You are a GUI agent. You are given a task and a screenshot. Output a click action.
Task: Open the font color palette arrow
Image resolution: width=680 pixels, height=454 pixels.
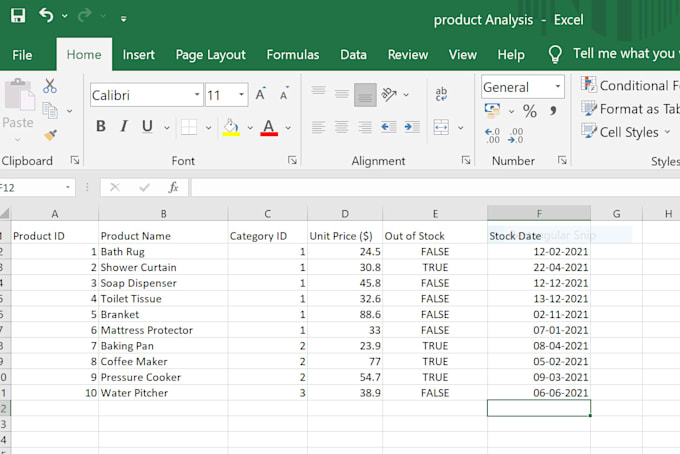[288, 127]
